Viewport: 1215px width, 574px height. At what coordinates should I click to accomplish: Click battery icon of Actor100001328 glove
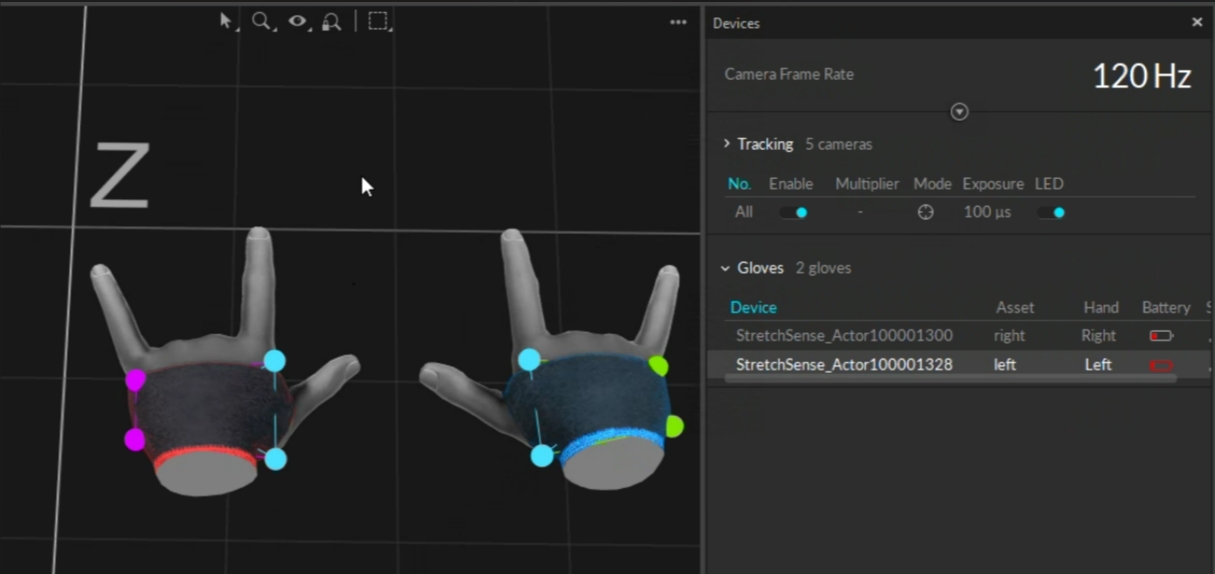(1160, 365)
